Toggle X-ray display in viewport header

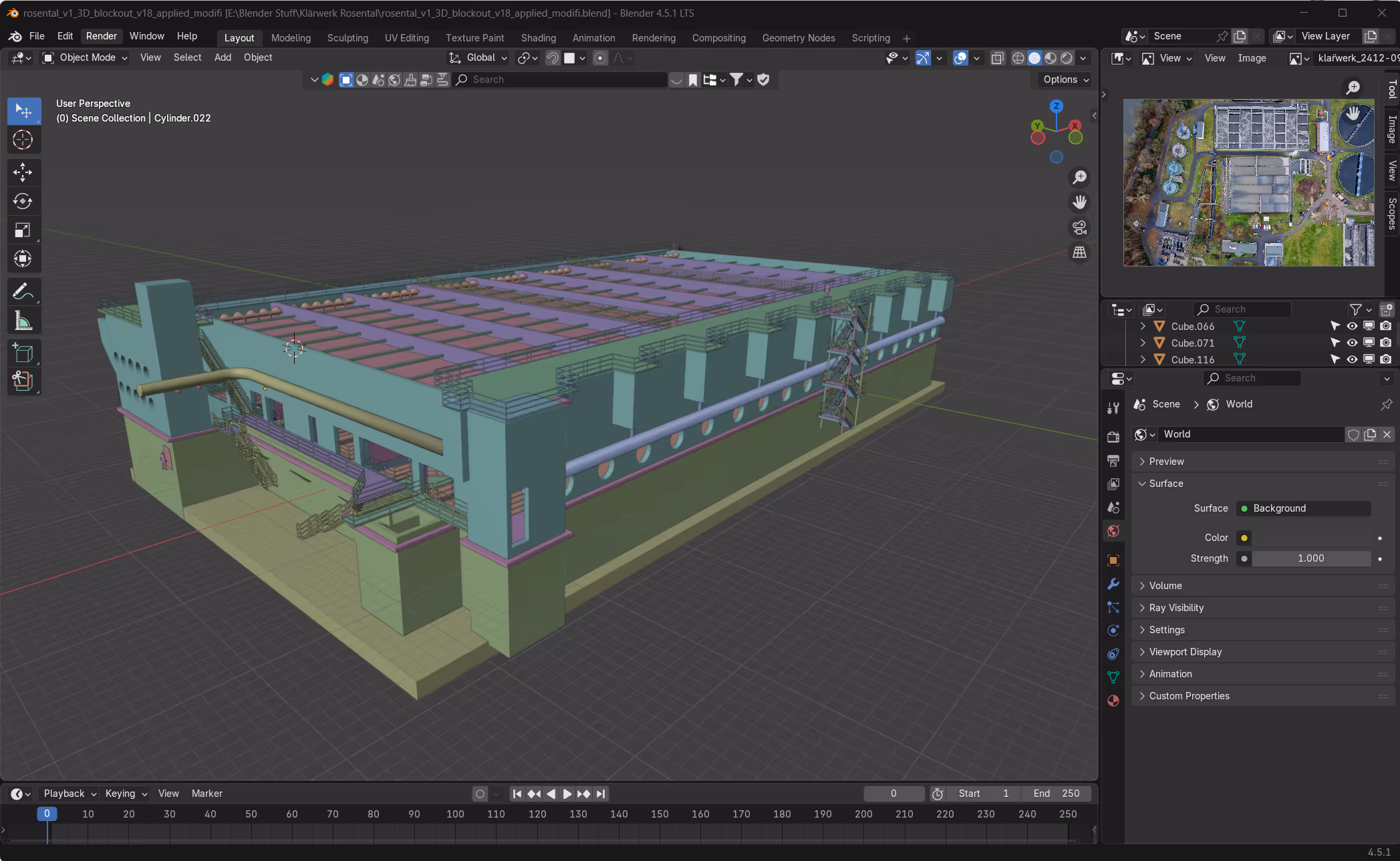point(997,58)
